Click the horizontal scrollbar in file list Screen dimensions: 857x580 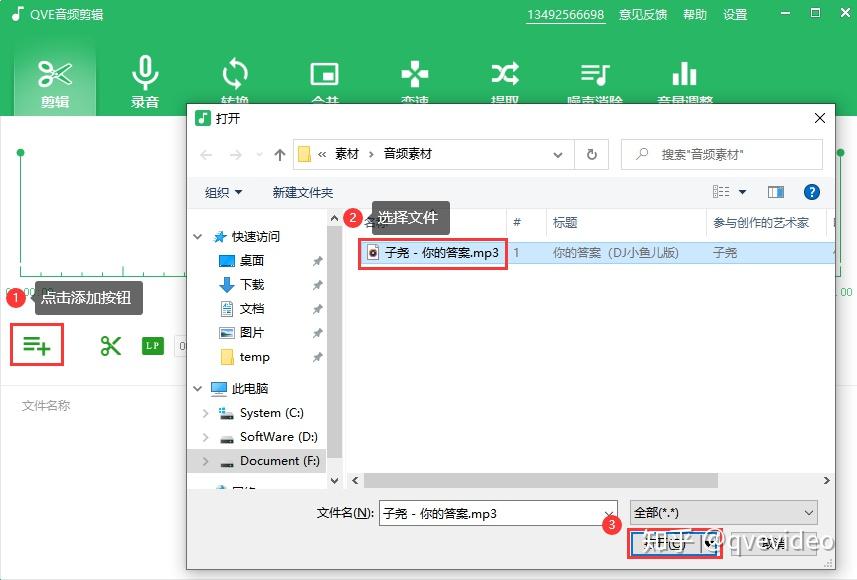pos(541,481)
